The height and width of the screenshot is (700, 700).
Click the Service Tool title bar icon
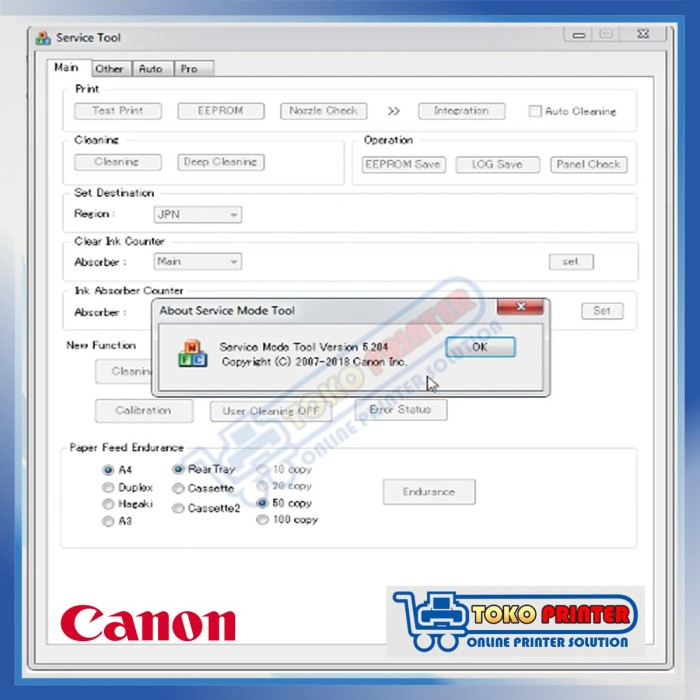[x=43, y=38]
